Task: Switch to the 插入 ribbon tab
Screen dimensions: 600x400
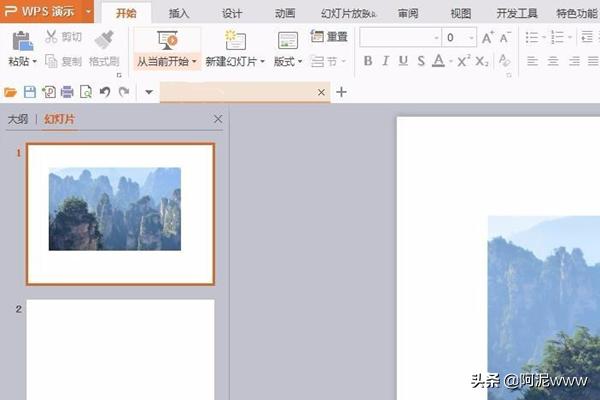Action: [179, 14]
